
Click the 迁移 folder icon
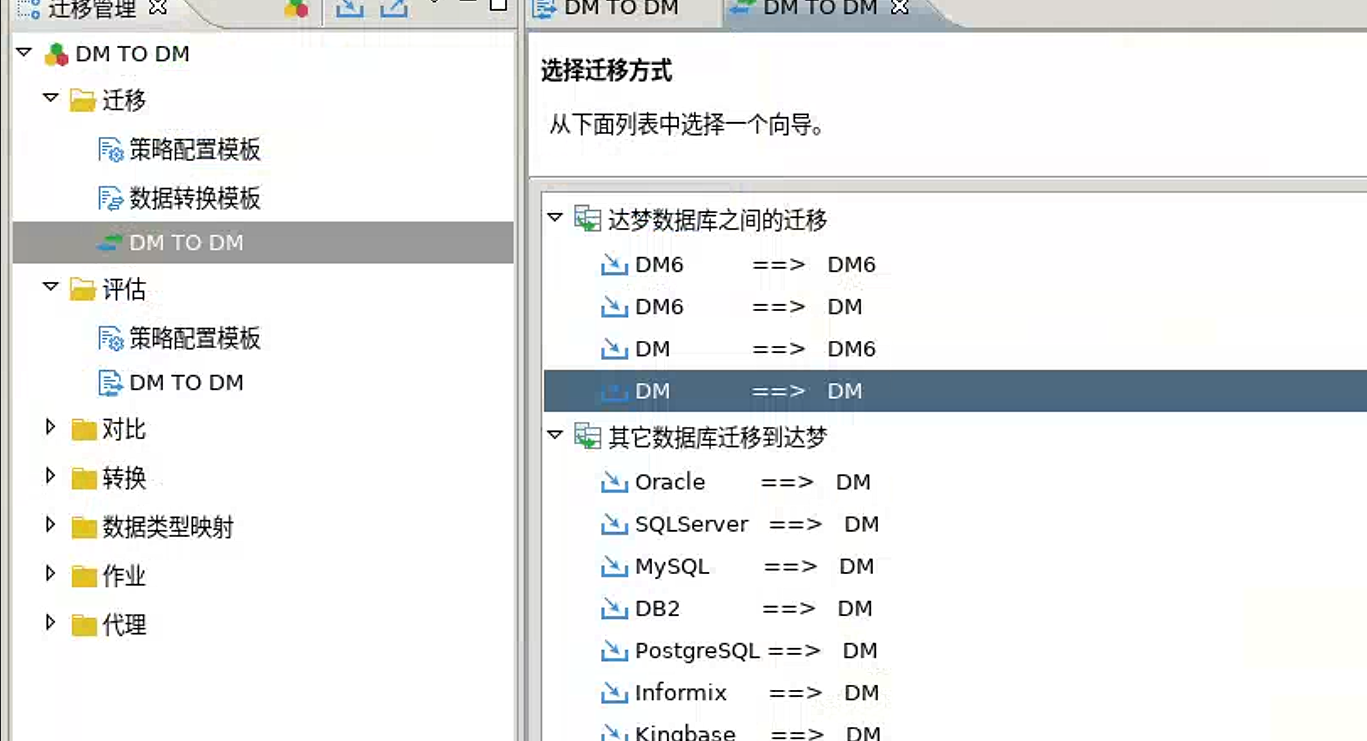click(83, 101)
